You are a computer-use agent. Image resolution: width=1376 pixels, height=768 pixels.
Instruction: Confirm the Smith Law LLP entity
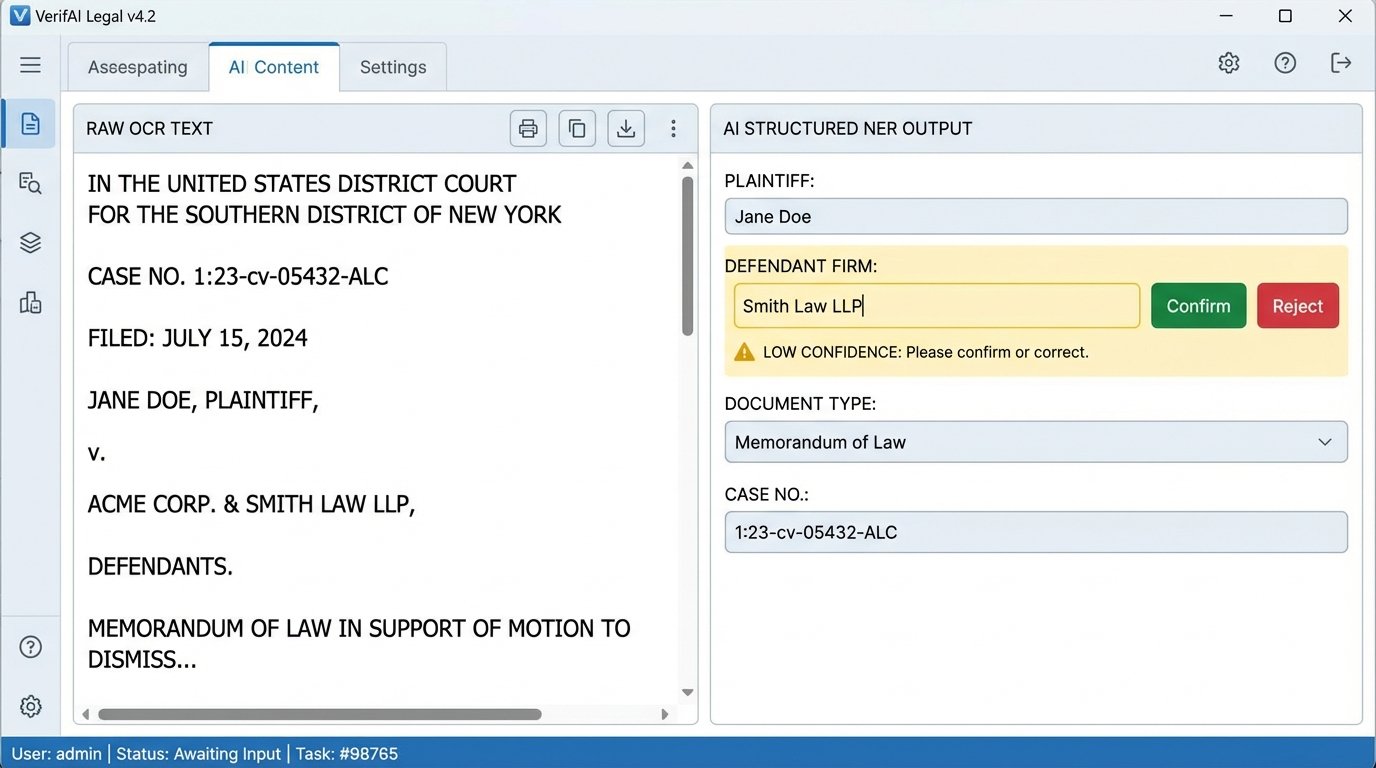(x=1198, y=306)
